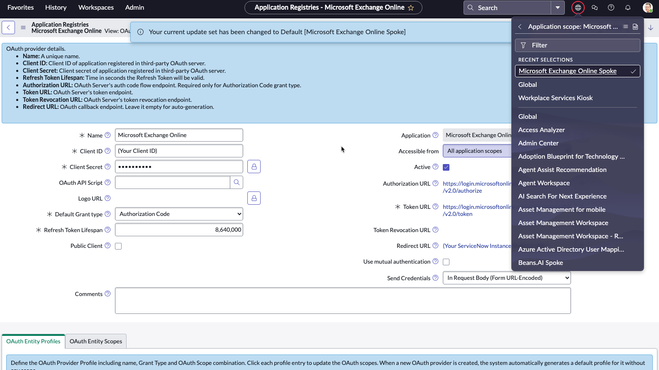This screenshot has height=370, width=659.
Task: Open the Redirect URL link
Action: pos(477,246)
